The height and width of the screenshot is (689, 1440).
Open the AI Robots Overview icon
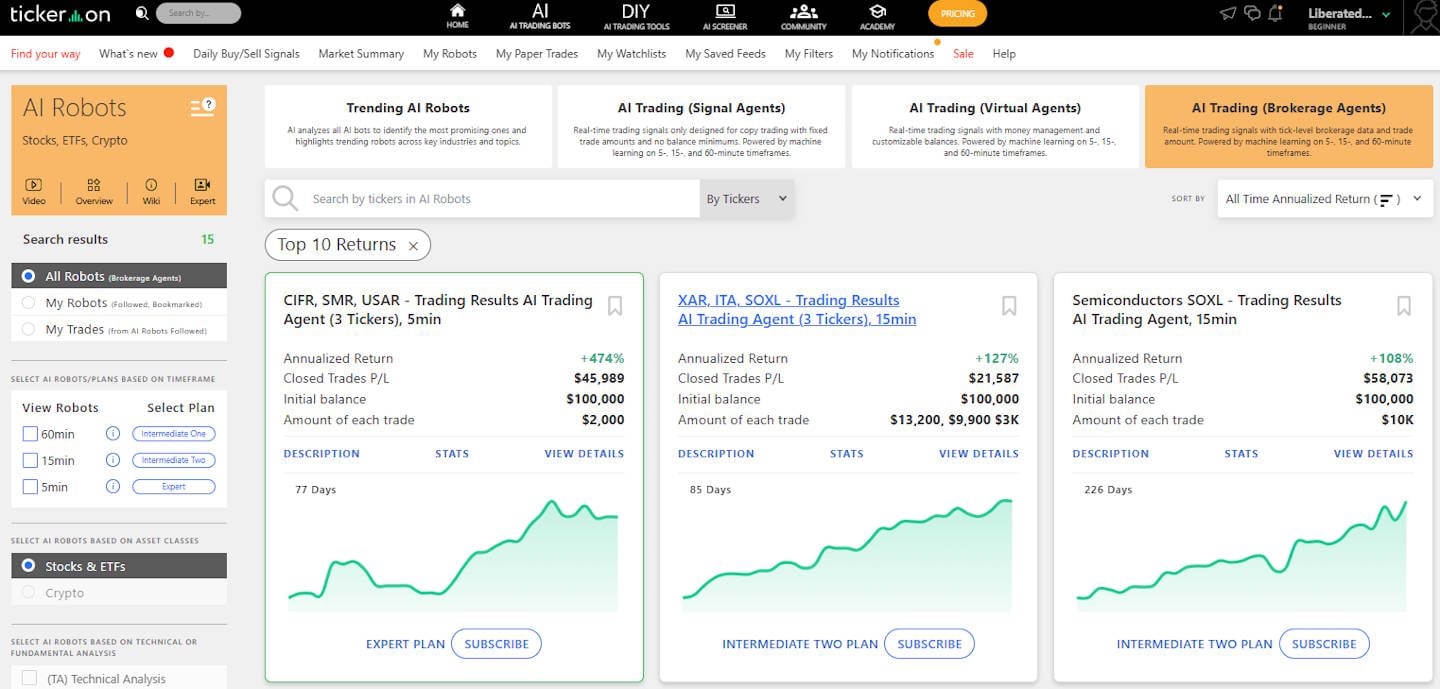94,191
